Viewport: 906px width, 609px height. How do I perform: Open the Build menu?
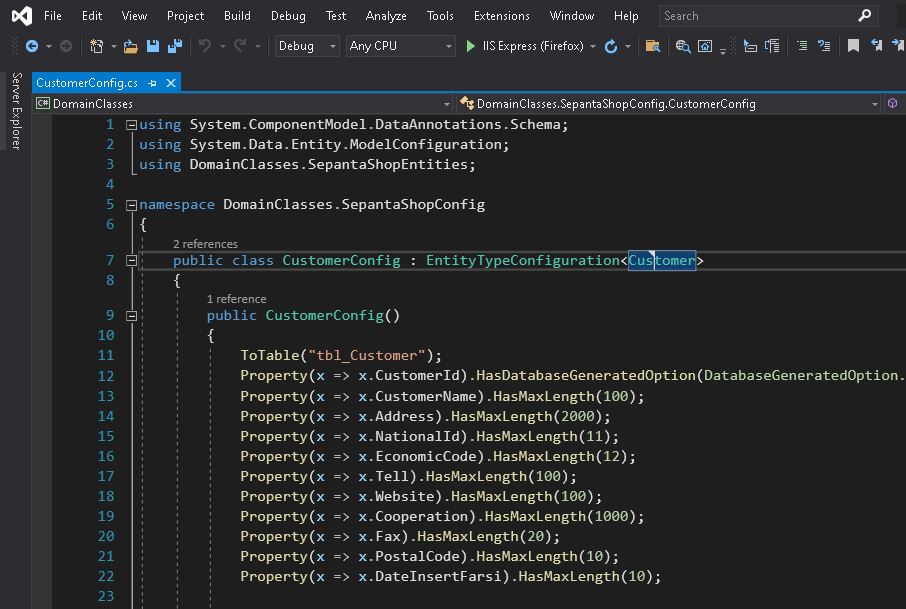237,16
